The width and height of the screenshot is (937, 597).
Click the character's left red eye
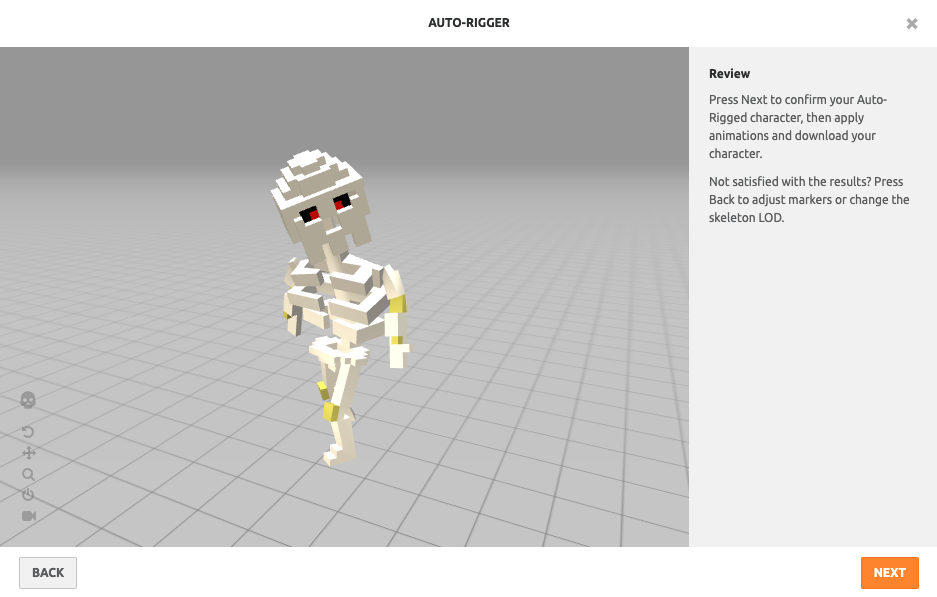(312, 213)
